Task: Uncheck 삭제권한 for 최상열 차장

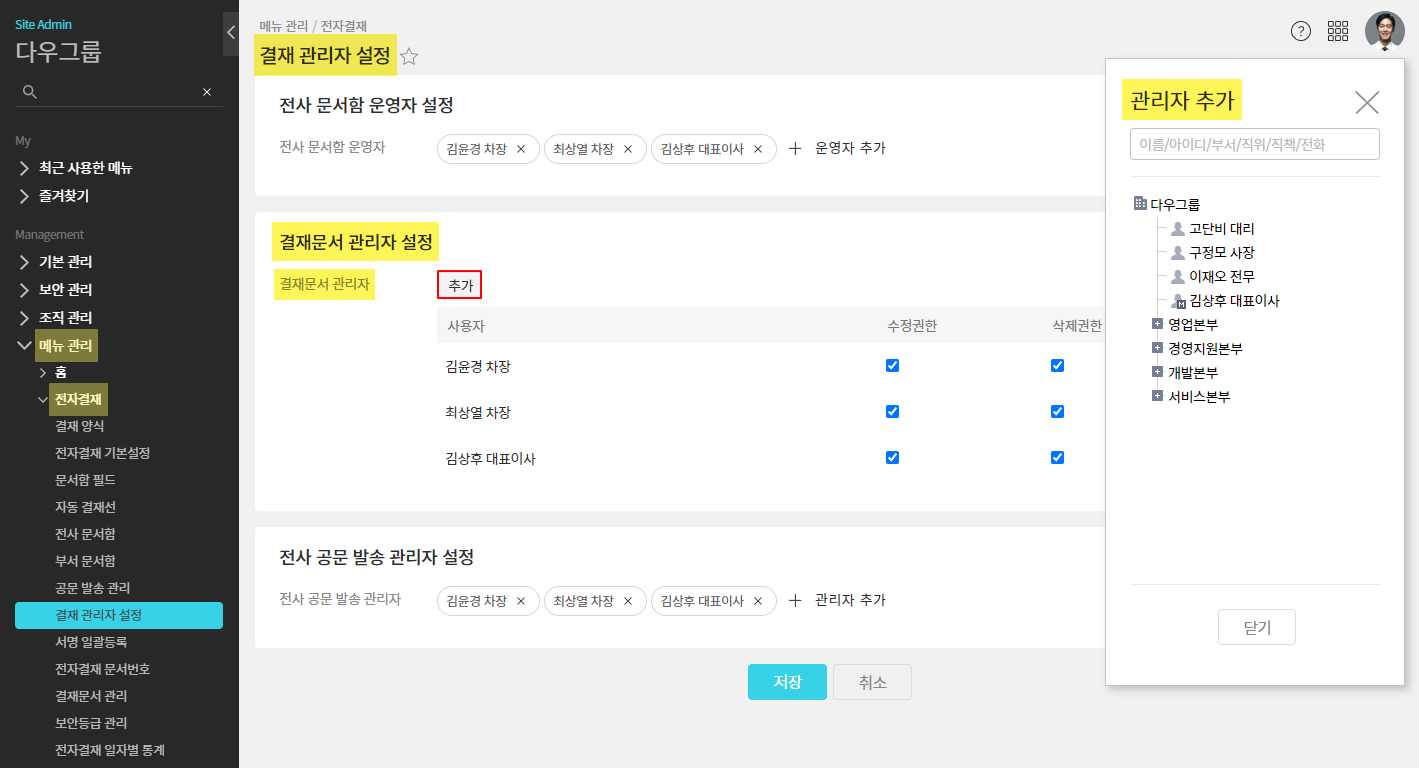Action: coord(1057,412)
